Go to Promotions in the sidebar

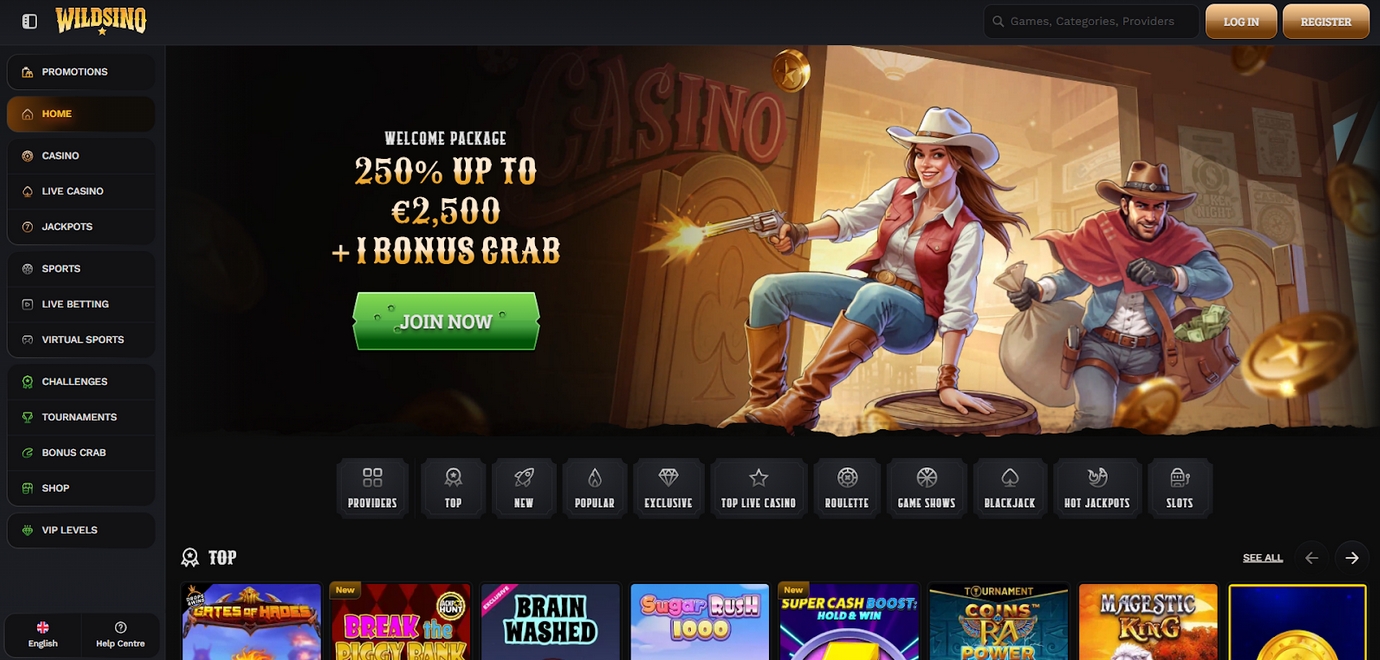click(x=81, y=72)
